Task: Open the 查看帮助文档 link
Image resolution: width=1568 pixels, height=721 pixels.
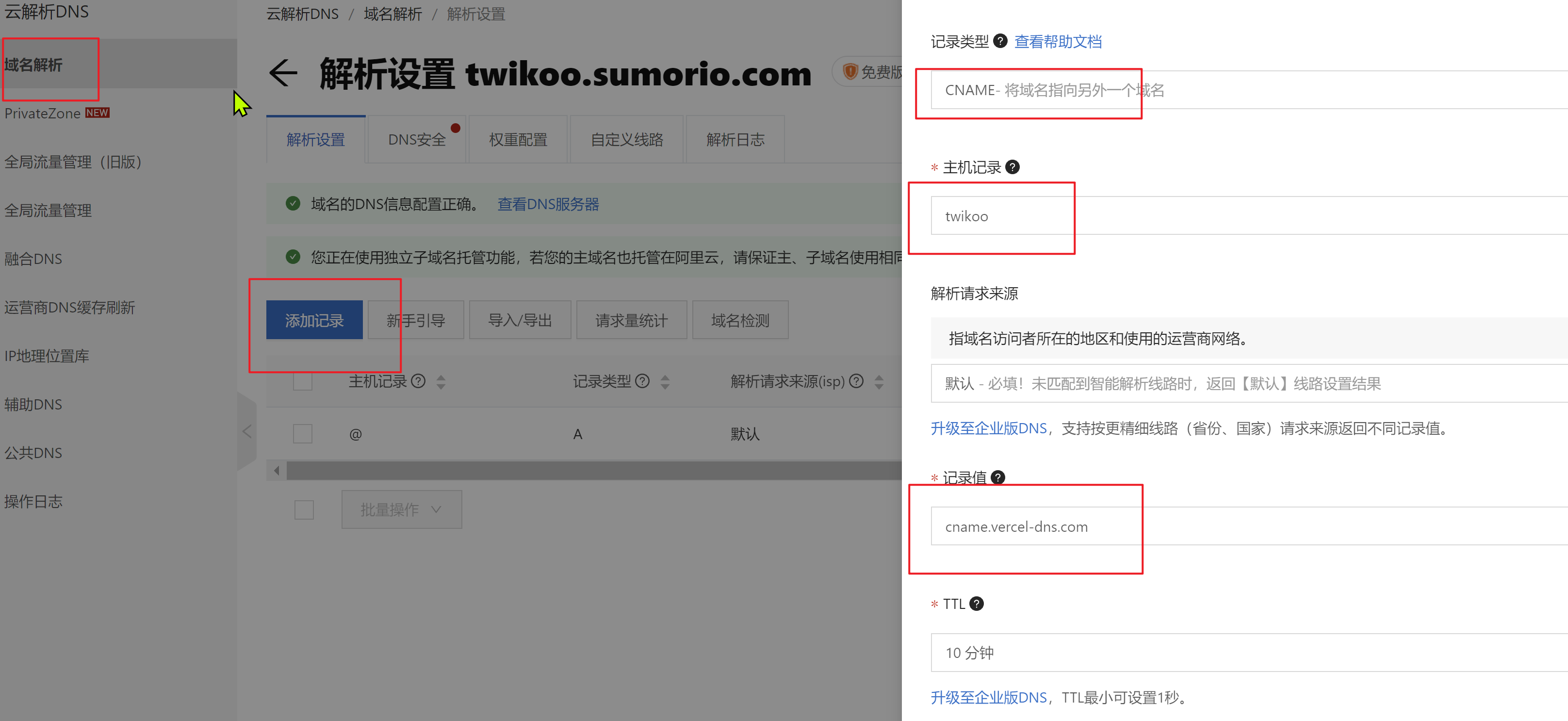Action: tap(1058, 41)
